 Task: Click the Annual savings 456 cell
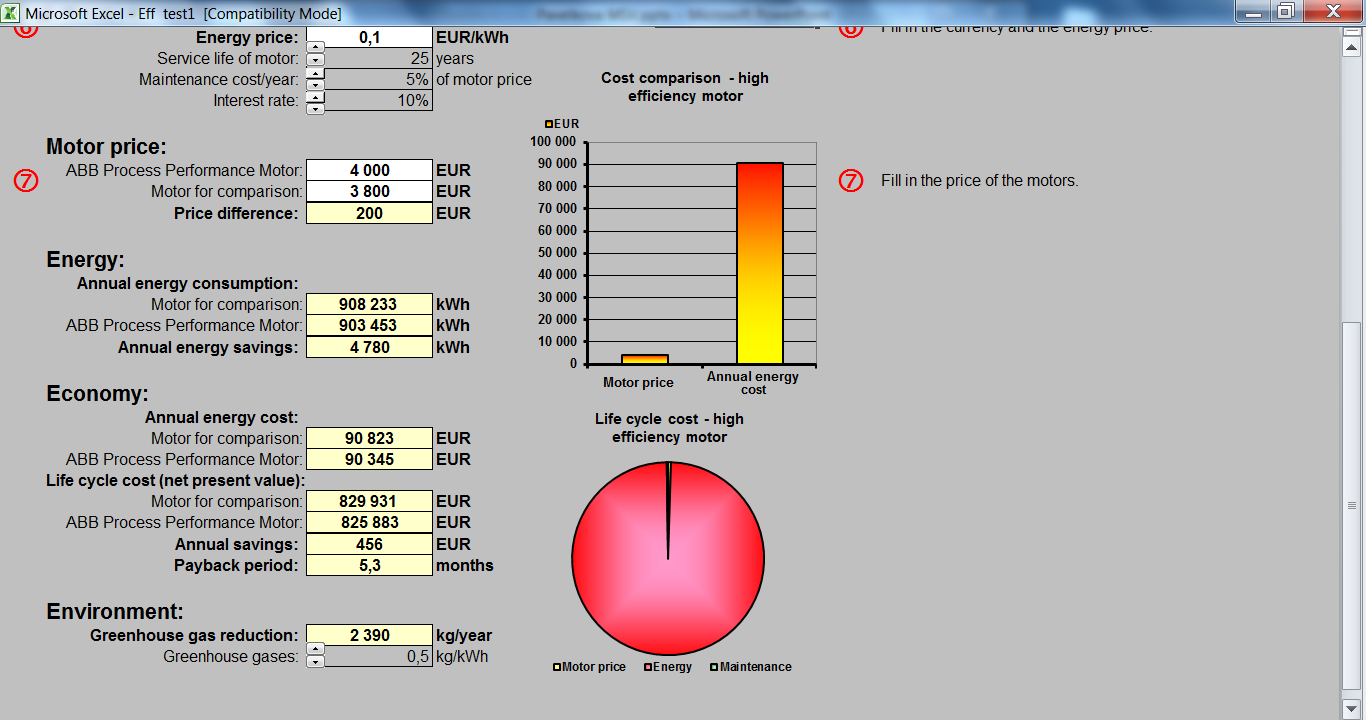369,544
